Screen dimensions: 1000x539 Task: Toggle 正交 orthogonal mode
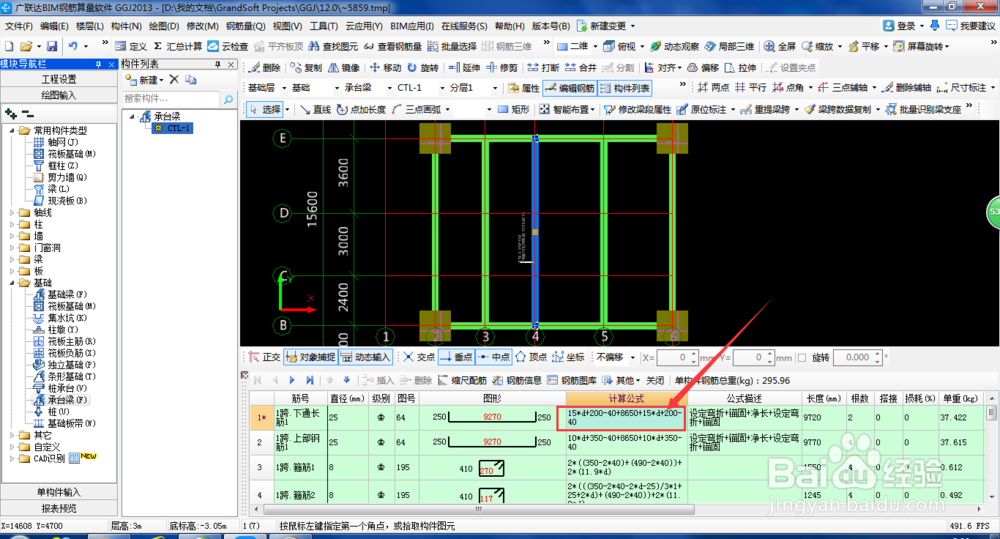pos(265,357)
